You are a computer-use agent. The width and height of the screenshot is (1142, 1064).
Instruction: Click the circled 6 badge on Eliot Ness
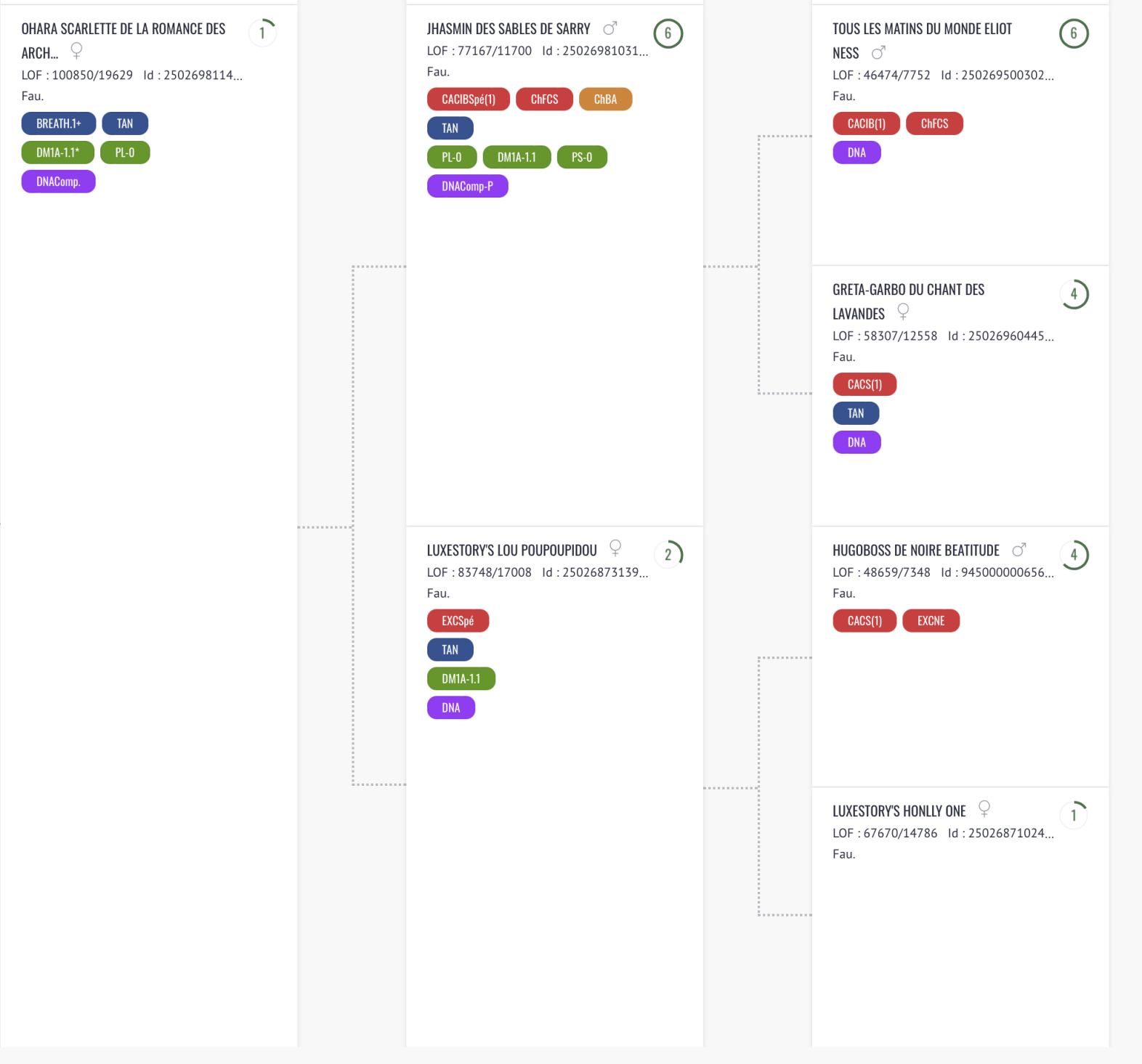pos(1073,33)
